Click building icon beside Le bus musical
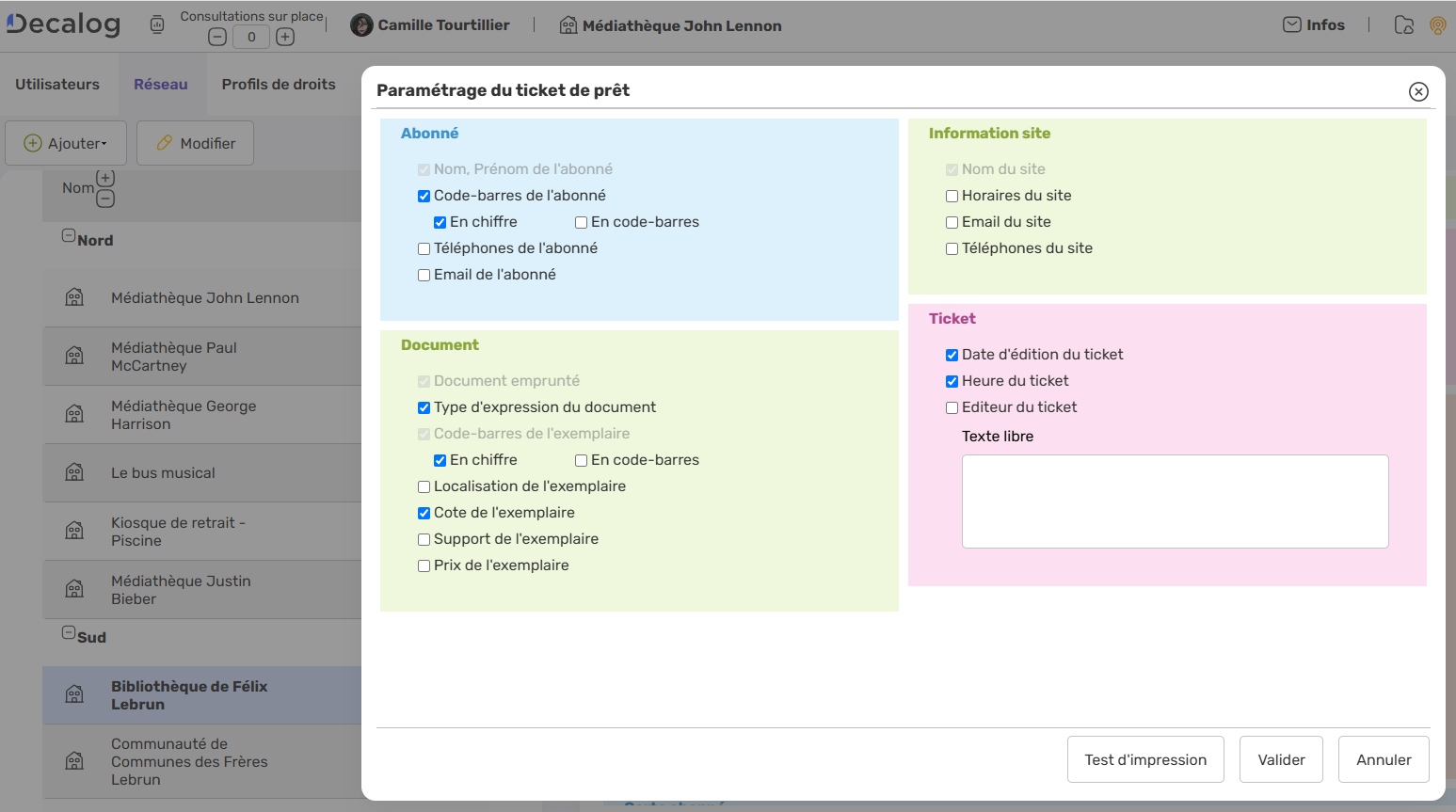Viewport: 1456px width, 812px height. (74, 472)
